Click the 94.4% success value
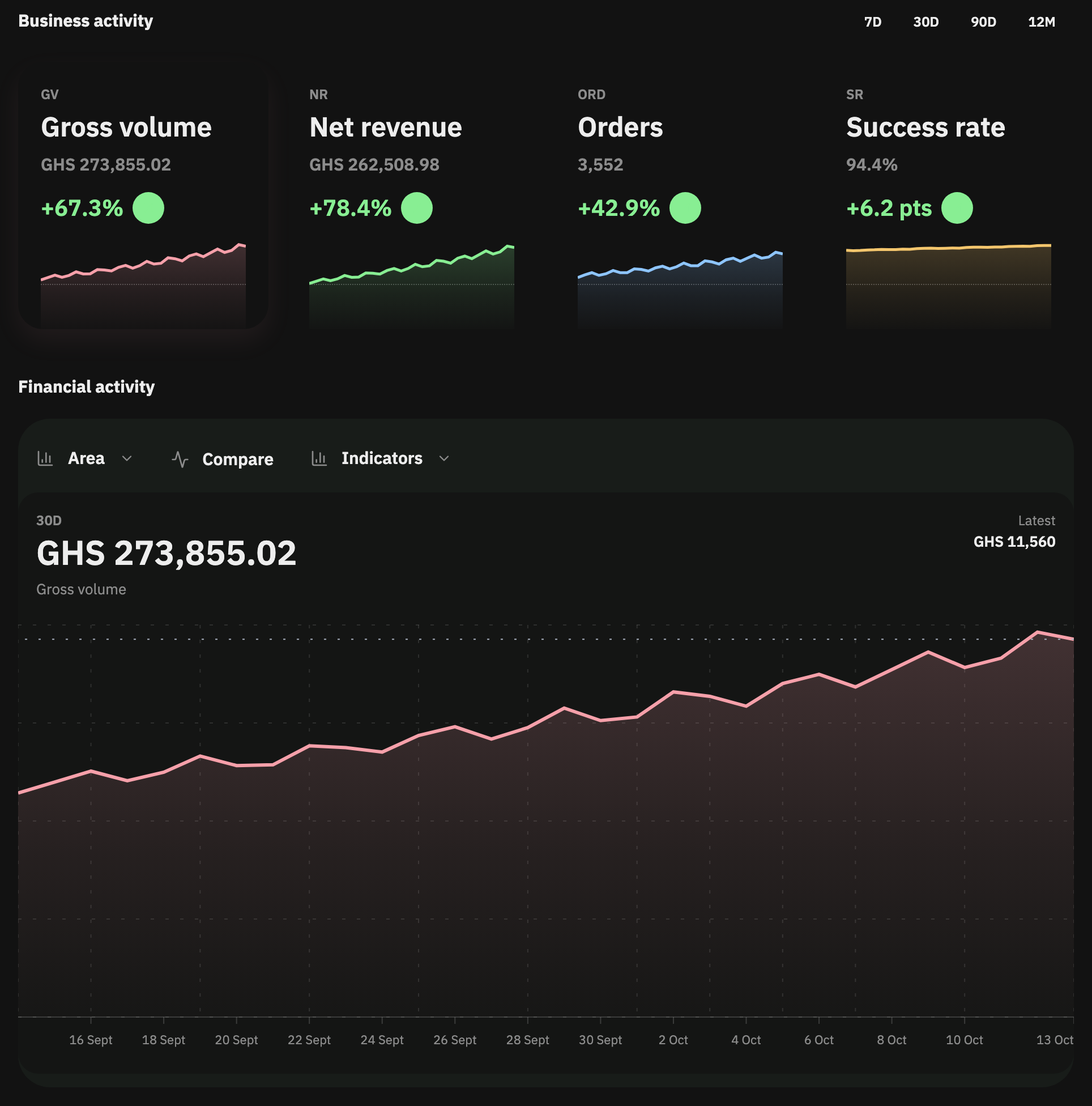 coord(872,165)
